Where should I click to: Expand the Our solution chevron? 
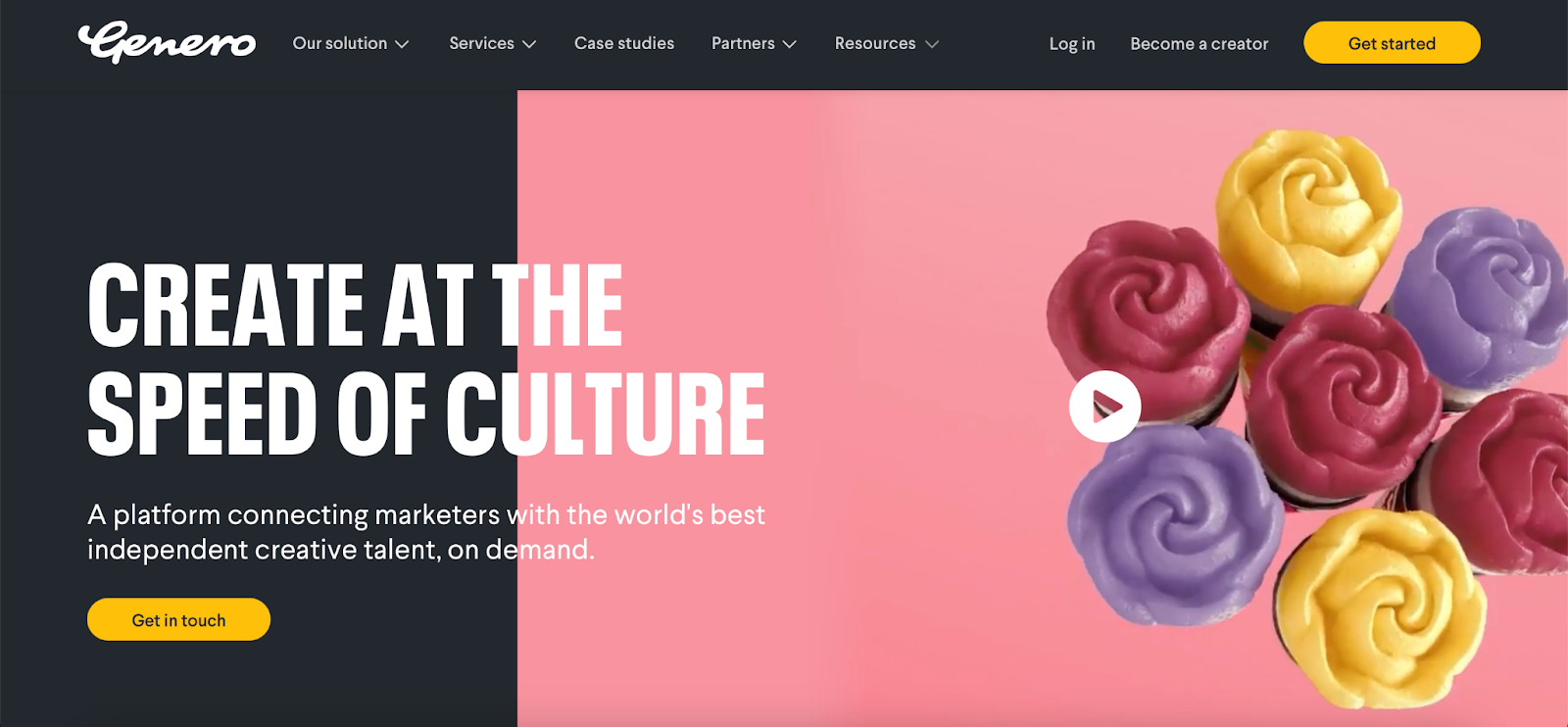point(402,44)
